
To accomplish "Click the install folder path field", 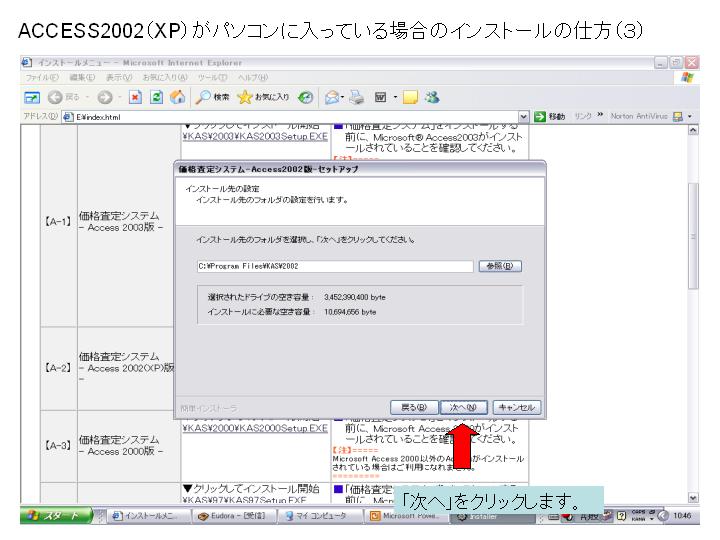I will (335, 266).
